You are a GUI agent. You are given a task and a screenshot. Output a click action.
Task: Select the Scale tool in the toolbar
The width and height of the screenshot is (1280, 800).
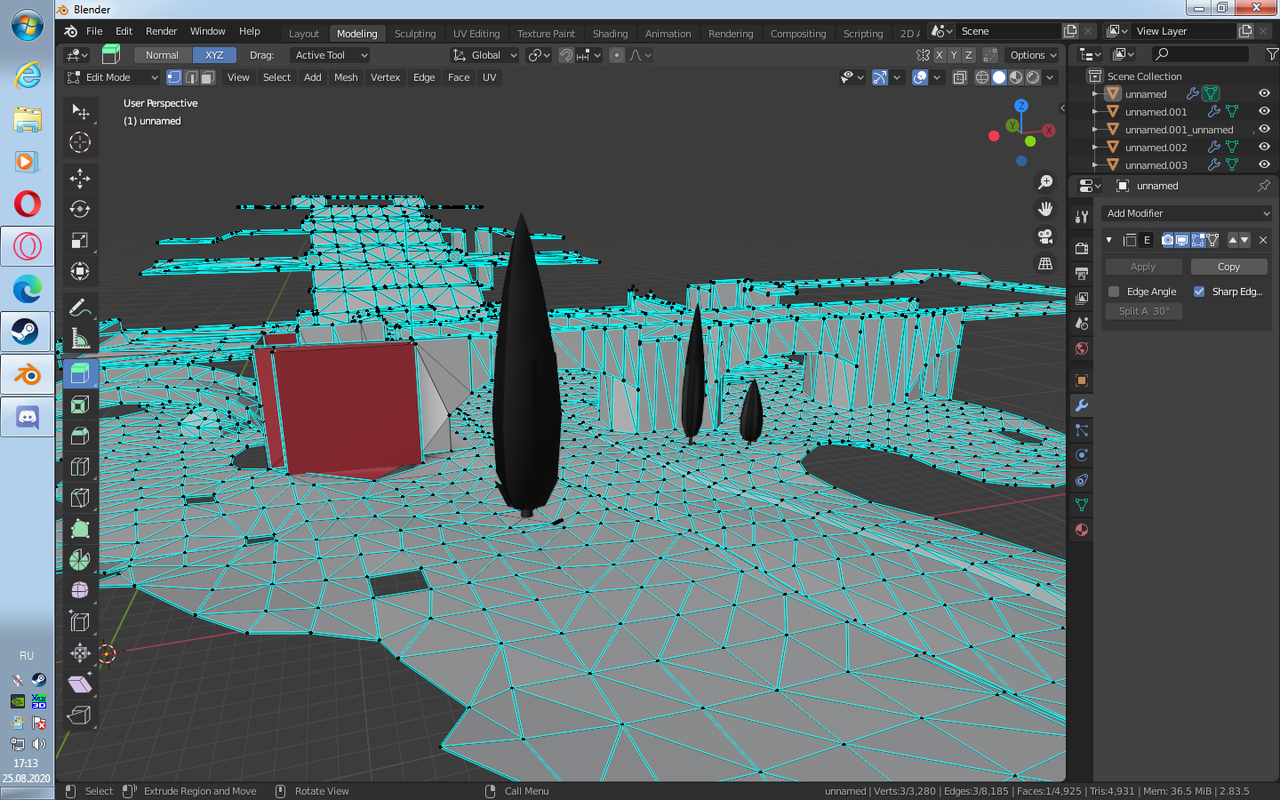[x=80, y=240]
